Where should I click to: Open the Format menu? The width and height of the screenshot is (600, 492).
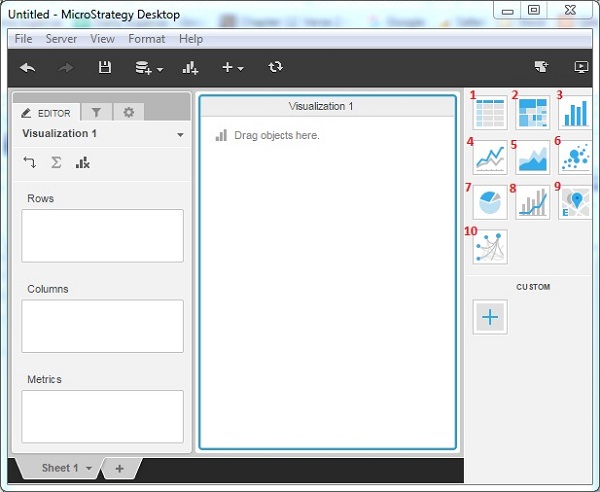tap(146, 39)
